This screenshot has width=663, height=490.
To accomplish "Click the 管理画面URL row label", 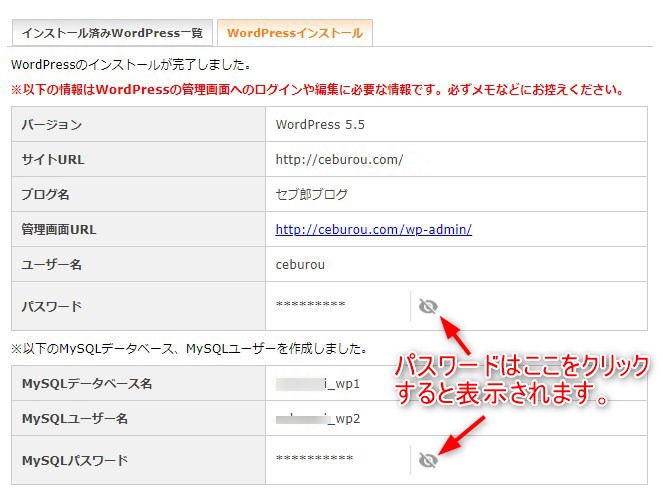I will pos(59,229).
